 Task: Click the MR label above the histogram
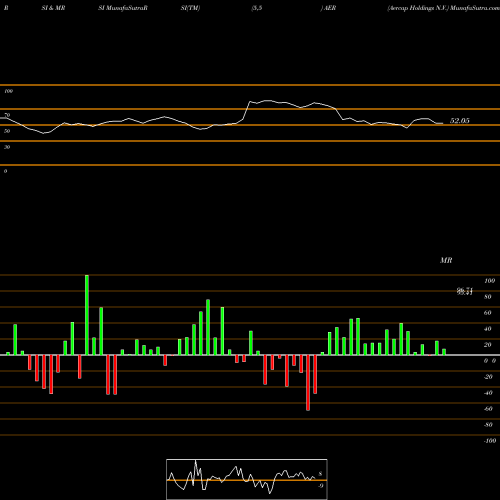point(446,260)
